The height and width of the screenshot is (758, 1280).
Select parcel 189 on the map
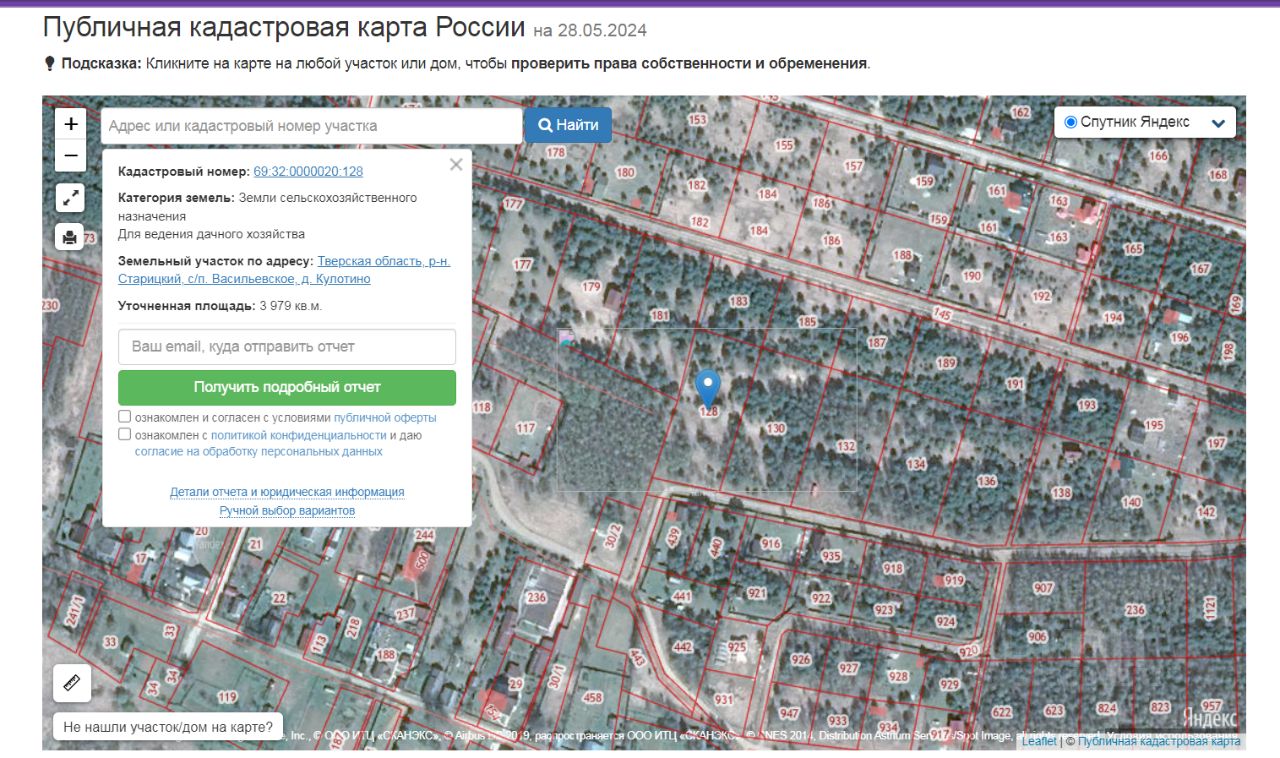(x=946, y=364)
